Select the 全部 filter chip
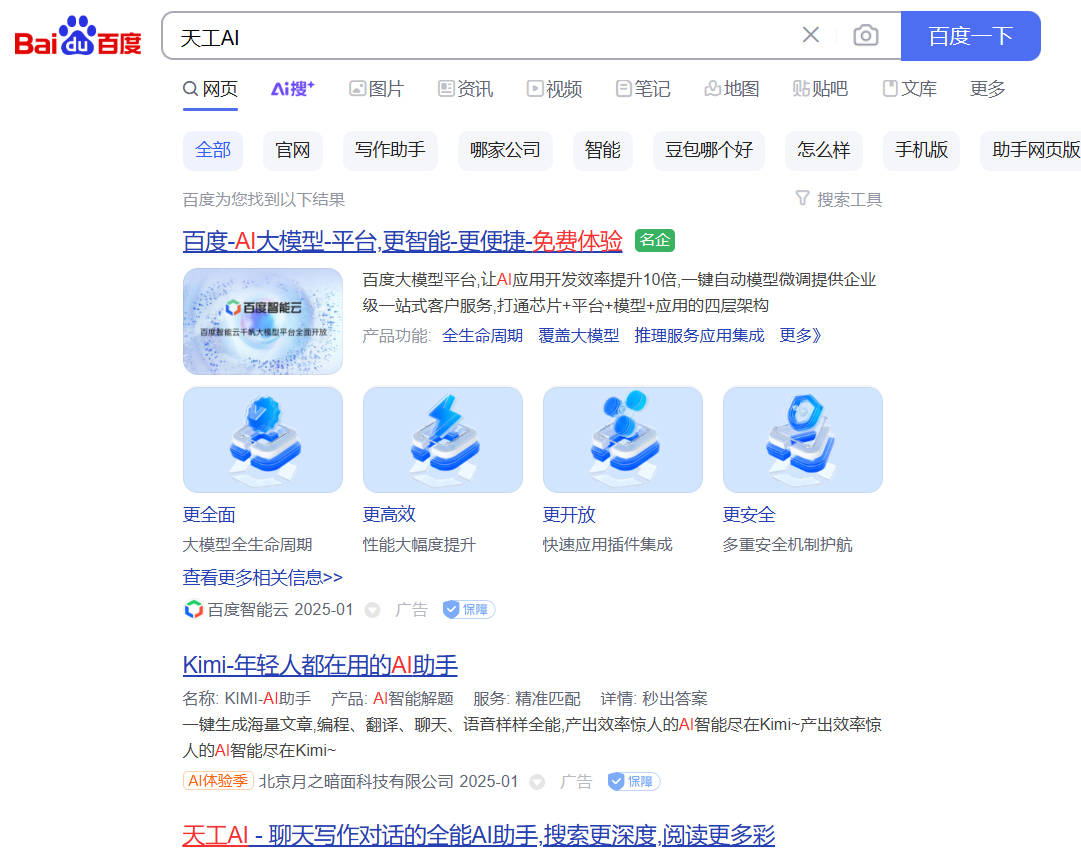This screenshot has width=1081, height=855. [213, 150]
